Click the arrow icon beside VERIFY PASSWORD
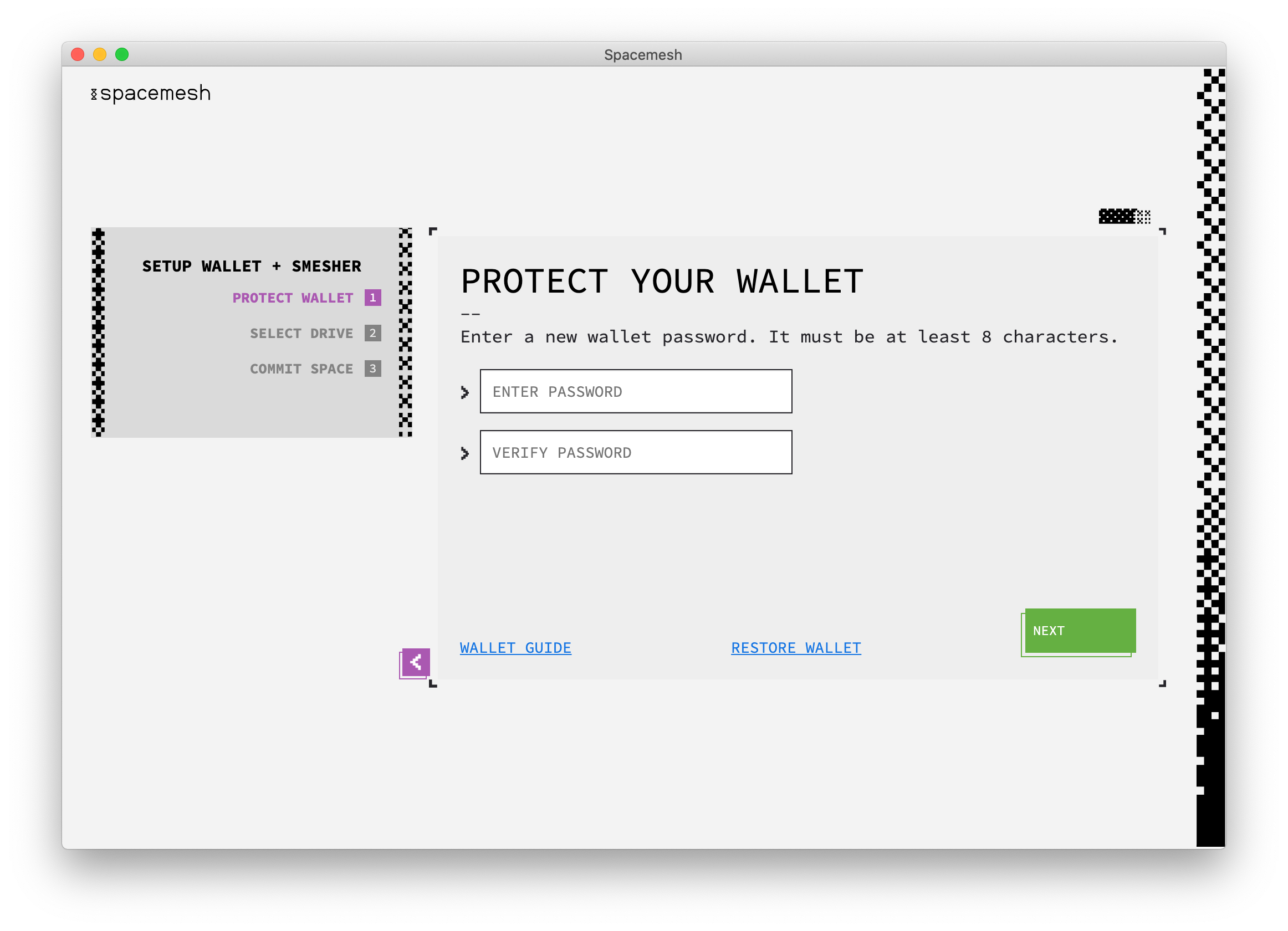 tap(464, 453)
